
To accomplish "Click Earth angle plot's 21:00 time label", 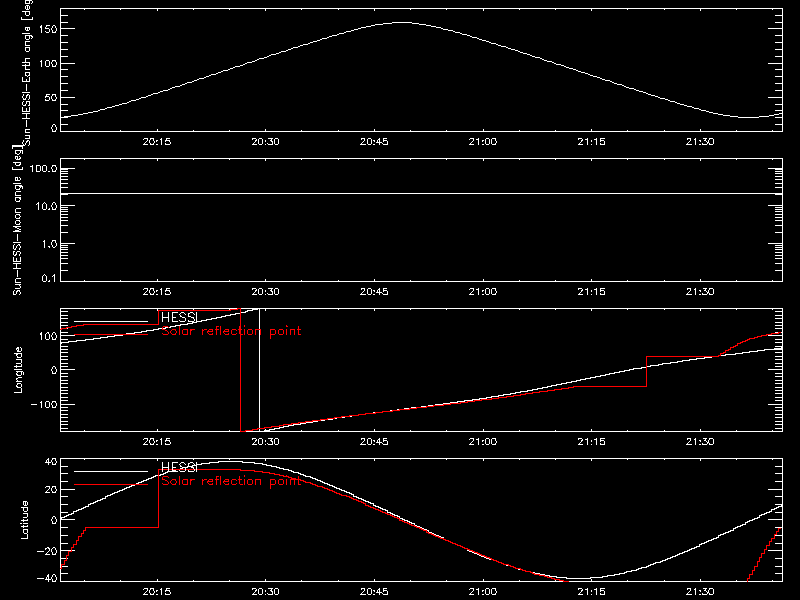I will click(x=483, y=142).
